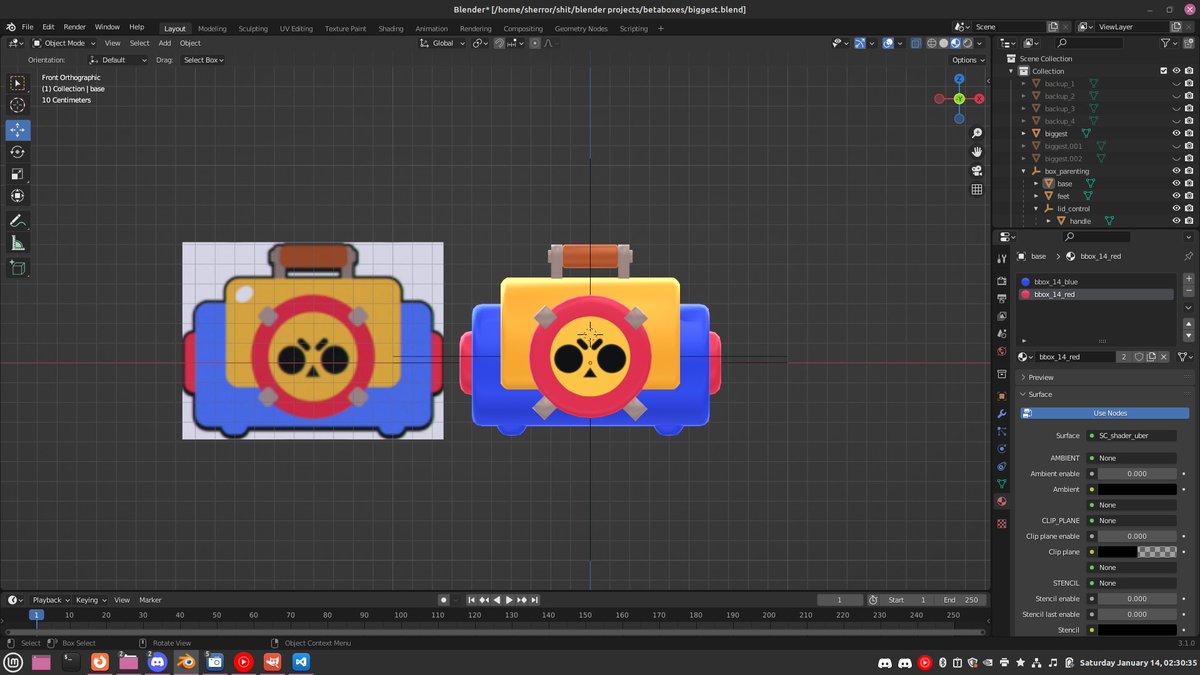Open the Ambient black color swatch
The image size is (1200, 675).
(1137, 489)
